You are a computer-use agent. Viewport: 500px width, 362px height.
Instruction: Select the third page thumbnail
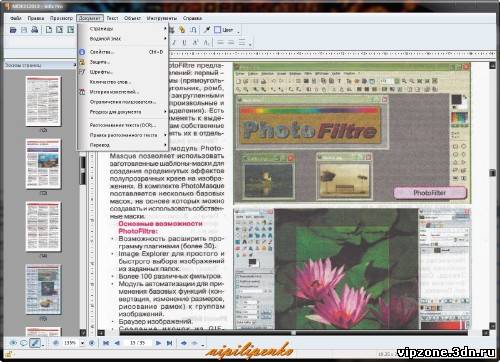click(x=43, y=226)
